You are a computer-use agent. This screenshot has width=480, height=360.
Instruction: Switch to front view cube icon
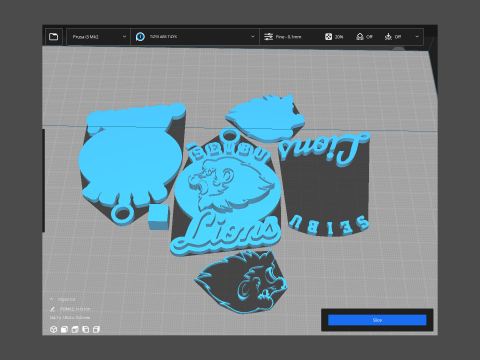coord(64,329)
